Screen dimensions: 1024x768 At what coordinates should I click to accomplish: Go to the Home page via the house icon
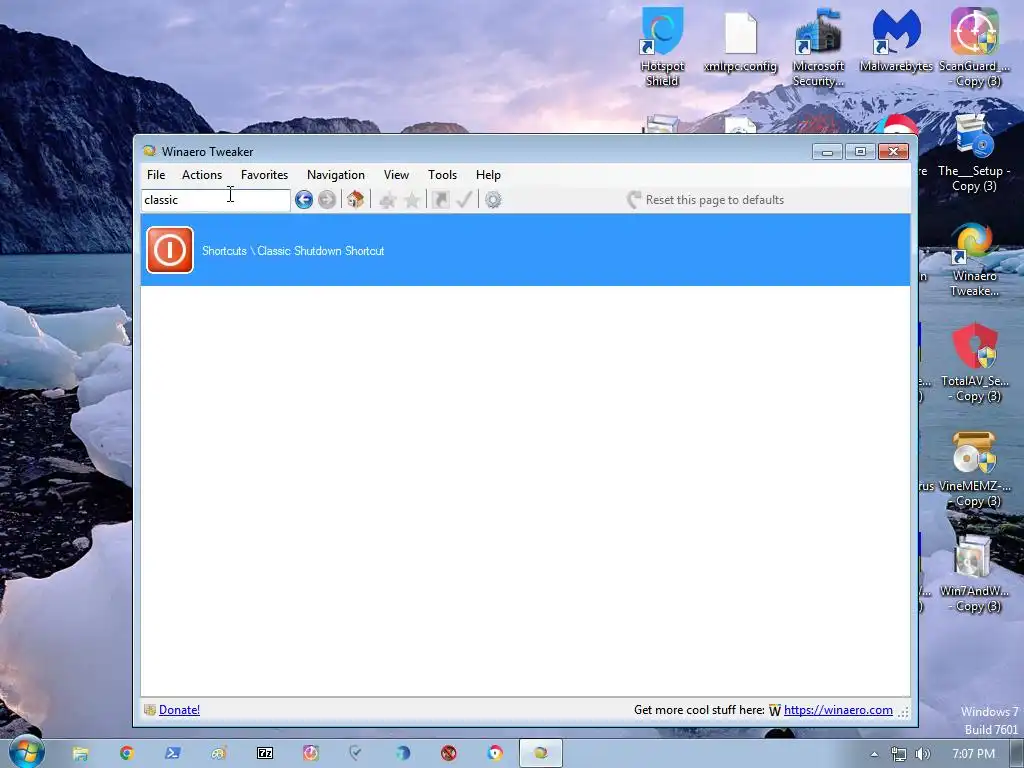point(355,199)
